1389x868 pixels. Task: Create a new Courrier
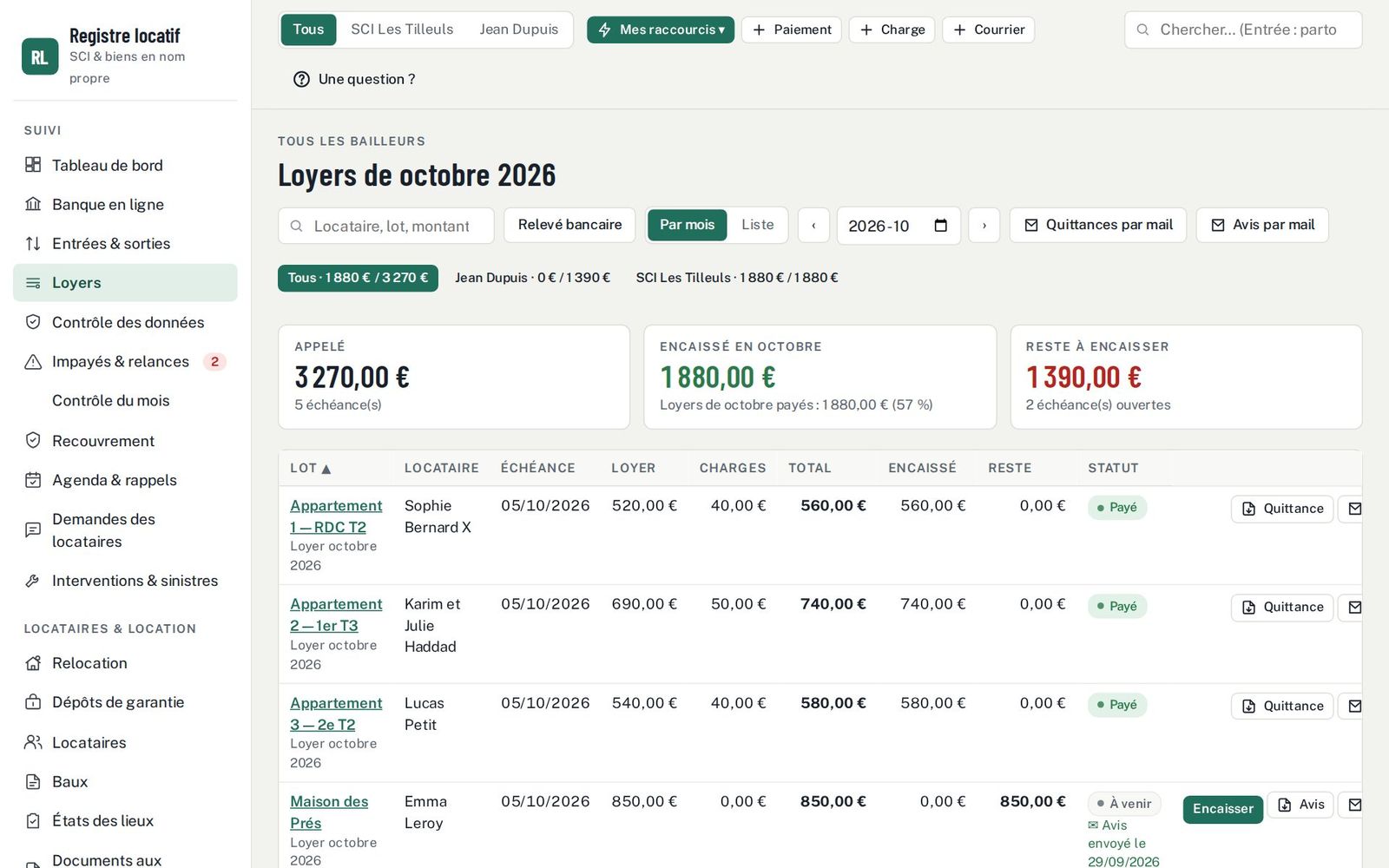[988, 30]
